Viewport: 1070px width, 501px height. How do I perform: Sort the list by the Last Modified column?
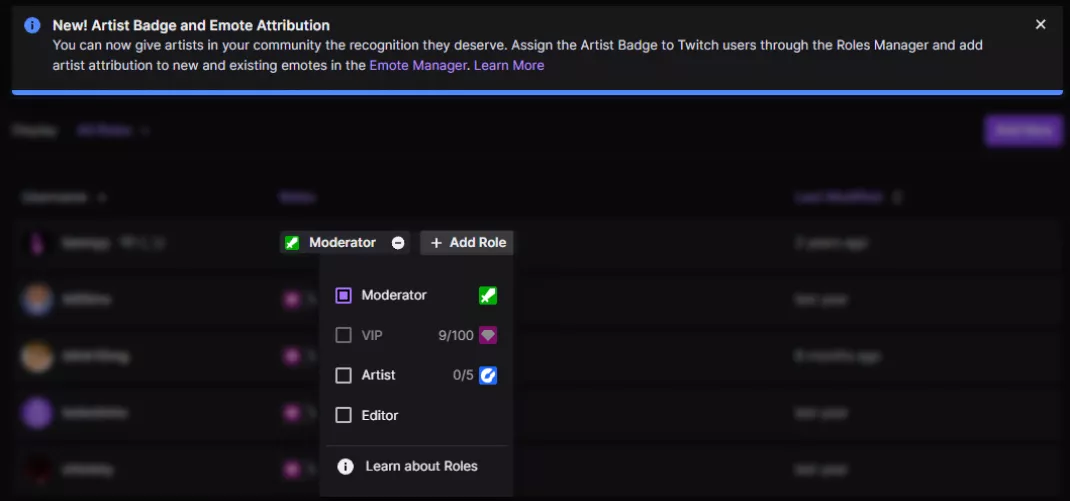point(840,198)
